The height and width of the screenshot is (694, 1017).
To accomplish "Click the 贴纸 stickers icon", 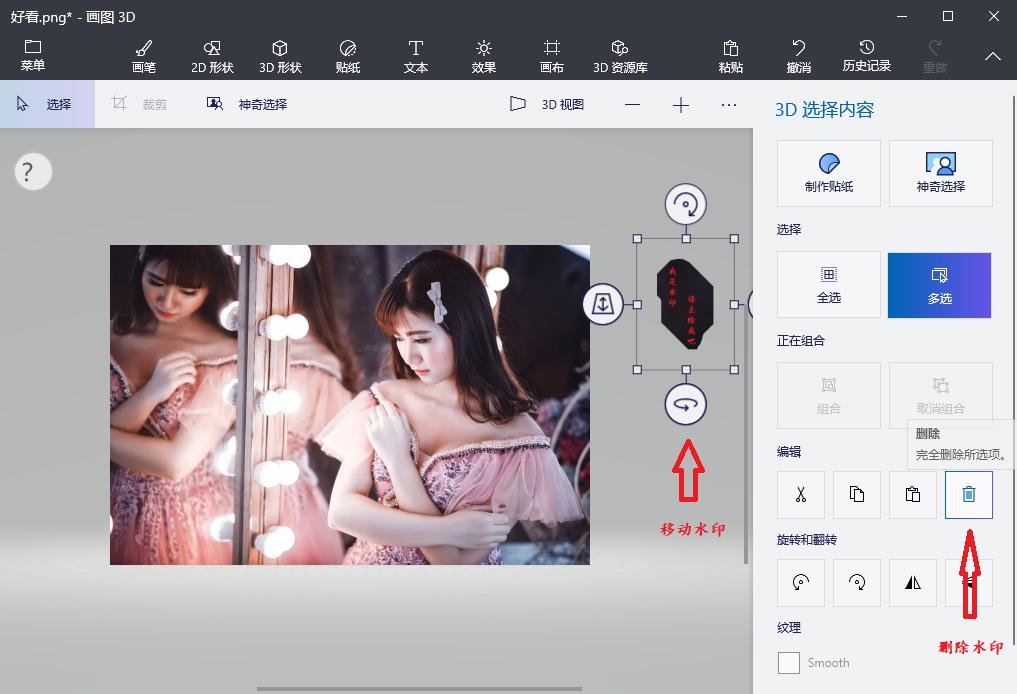I will (347, 55).
